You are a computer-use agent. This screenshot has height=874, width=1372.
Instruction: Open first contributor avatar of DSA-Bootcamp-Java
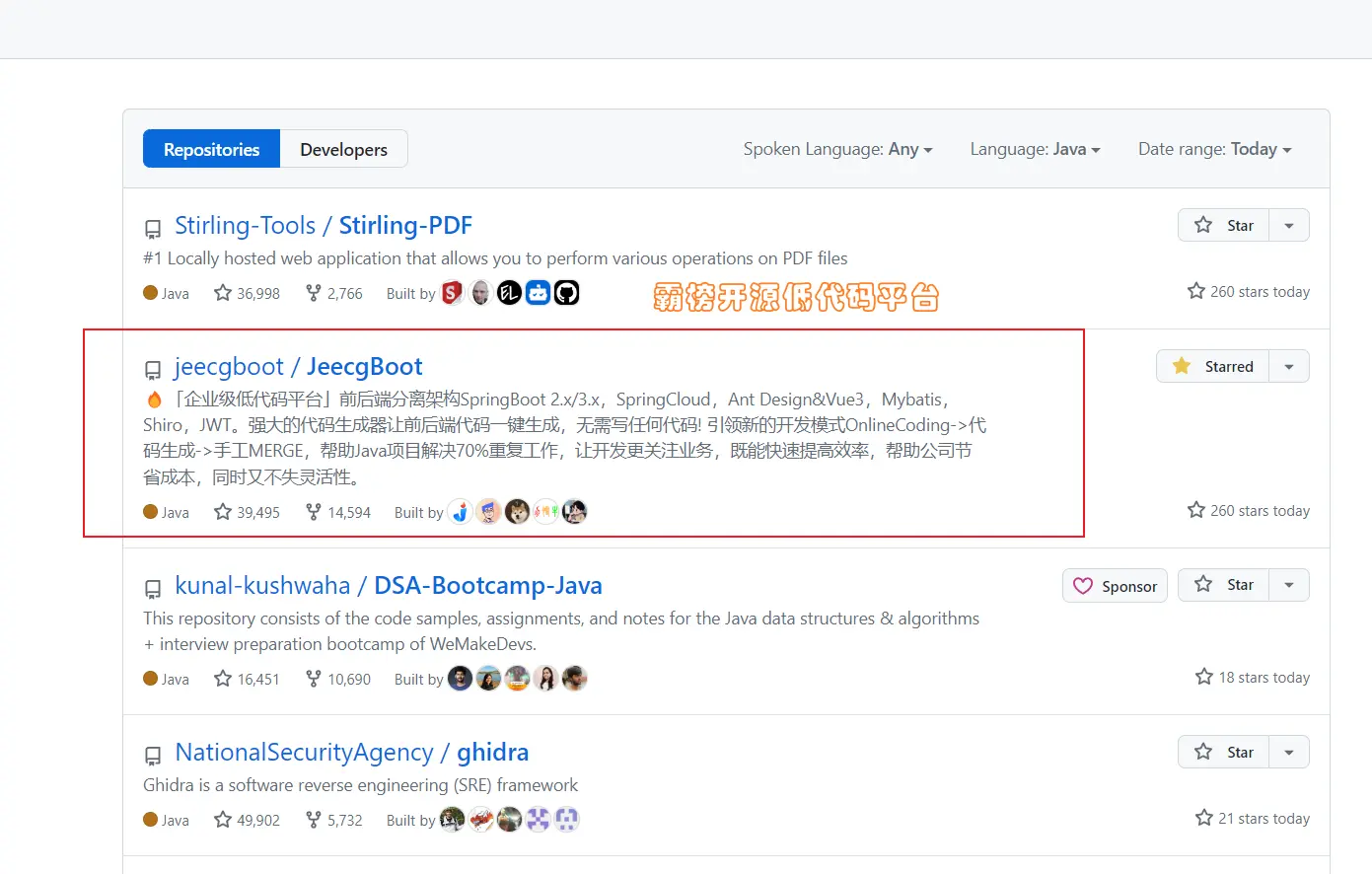click(460, 679)
